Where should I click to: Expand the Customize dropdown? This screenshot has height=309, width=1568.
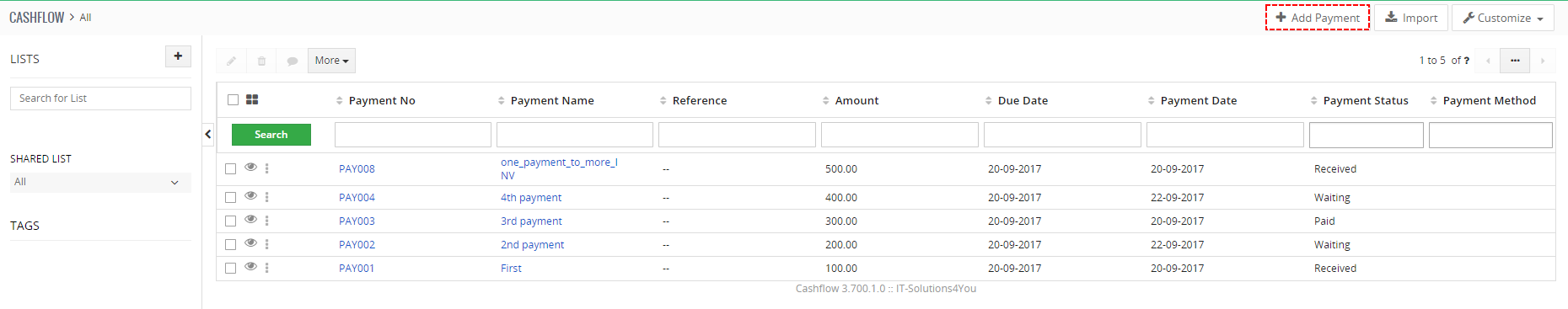point(1503,18)
